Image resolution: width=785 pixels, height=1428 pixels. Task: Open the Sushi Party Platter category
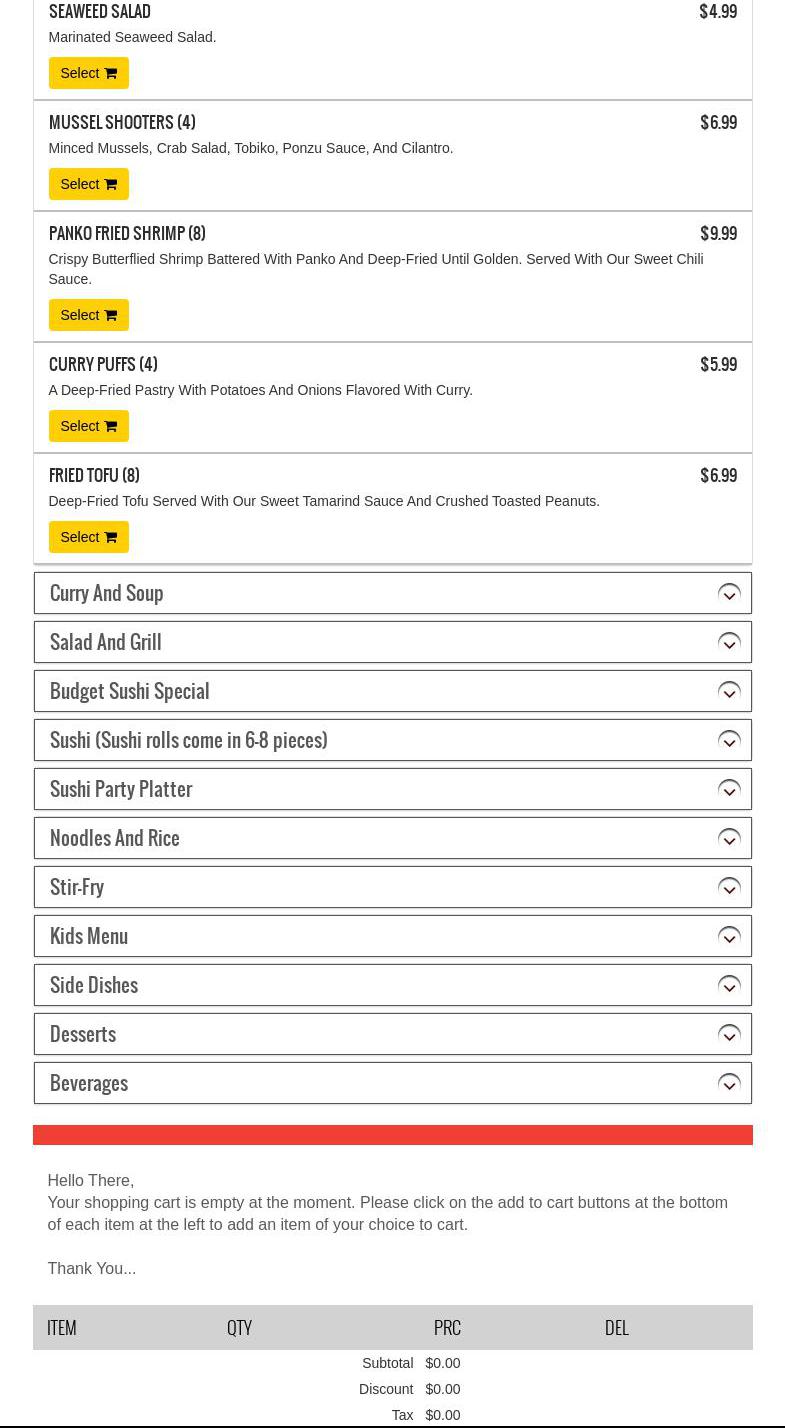coord(392,789)
